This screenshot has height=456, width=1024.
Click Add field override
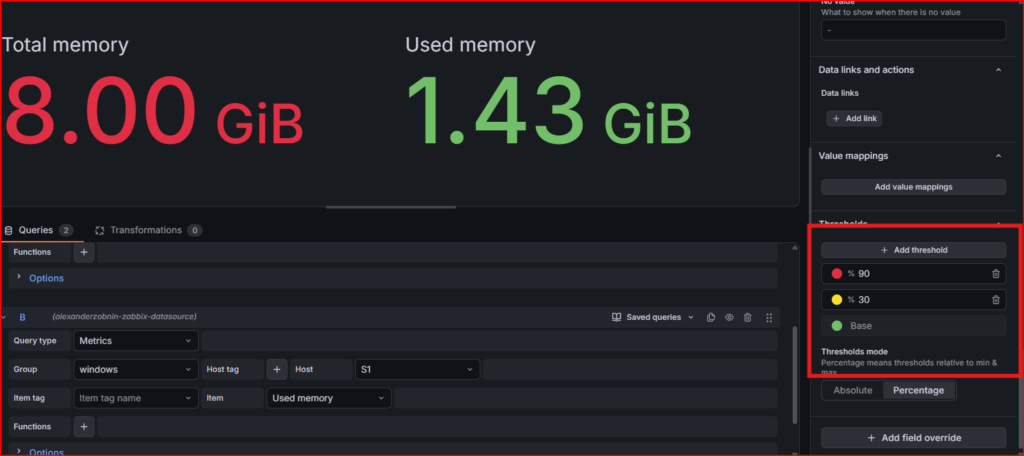pos(913,438)
